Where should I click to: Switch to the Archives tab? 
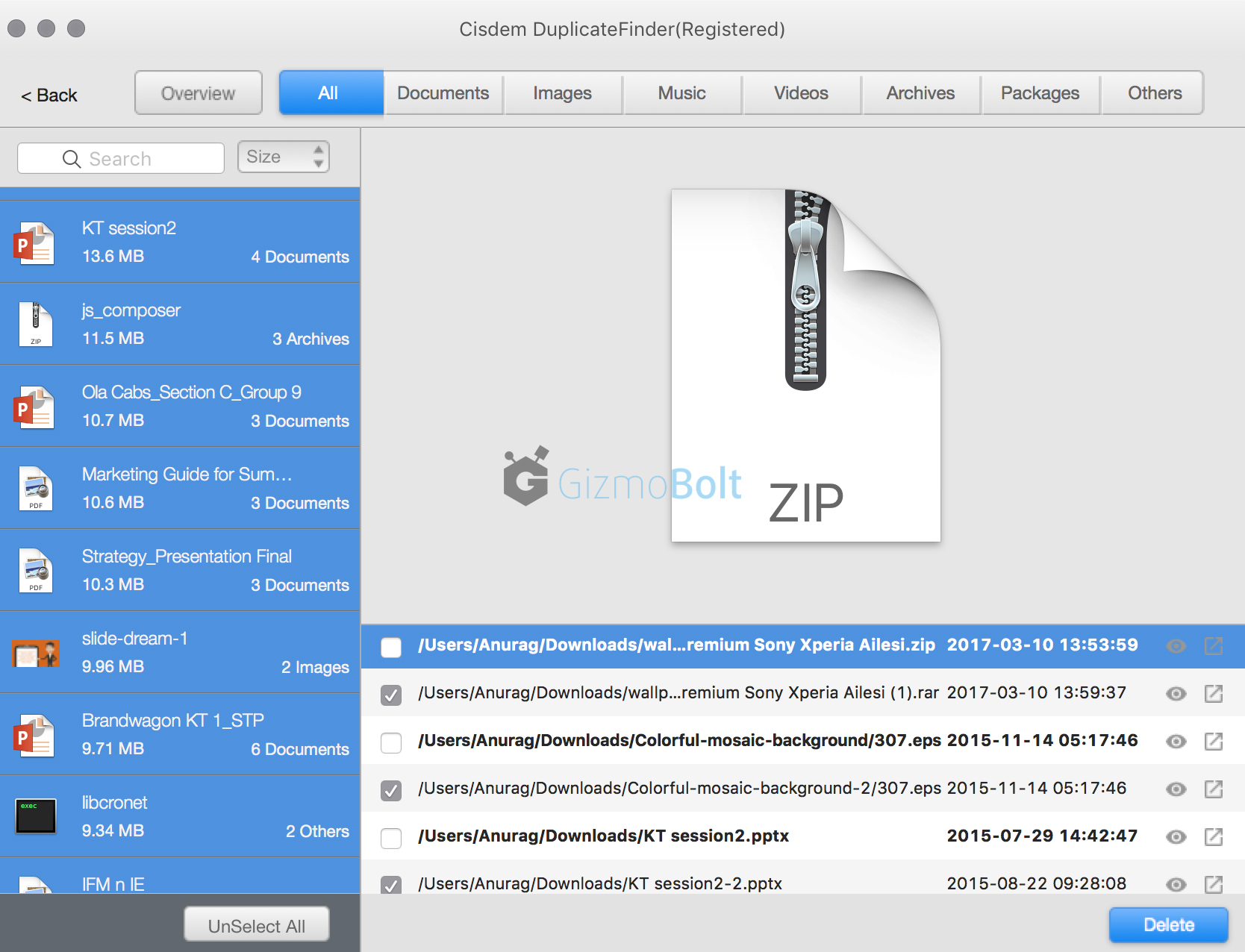[921, 93]
